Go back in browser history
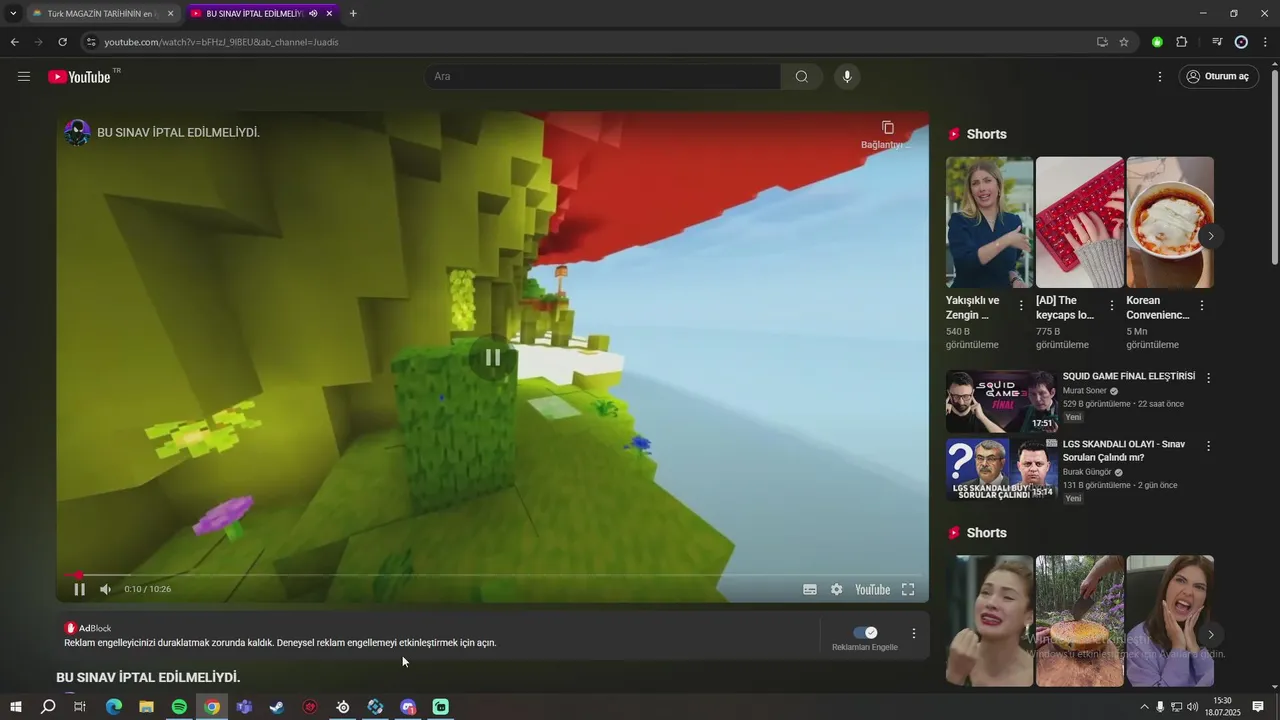The height and width of the screenshot is (720, 1280). pos(14,42)
